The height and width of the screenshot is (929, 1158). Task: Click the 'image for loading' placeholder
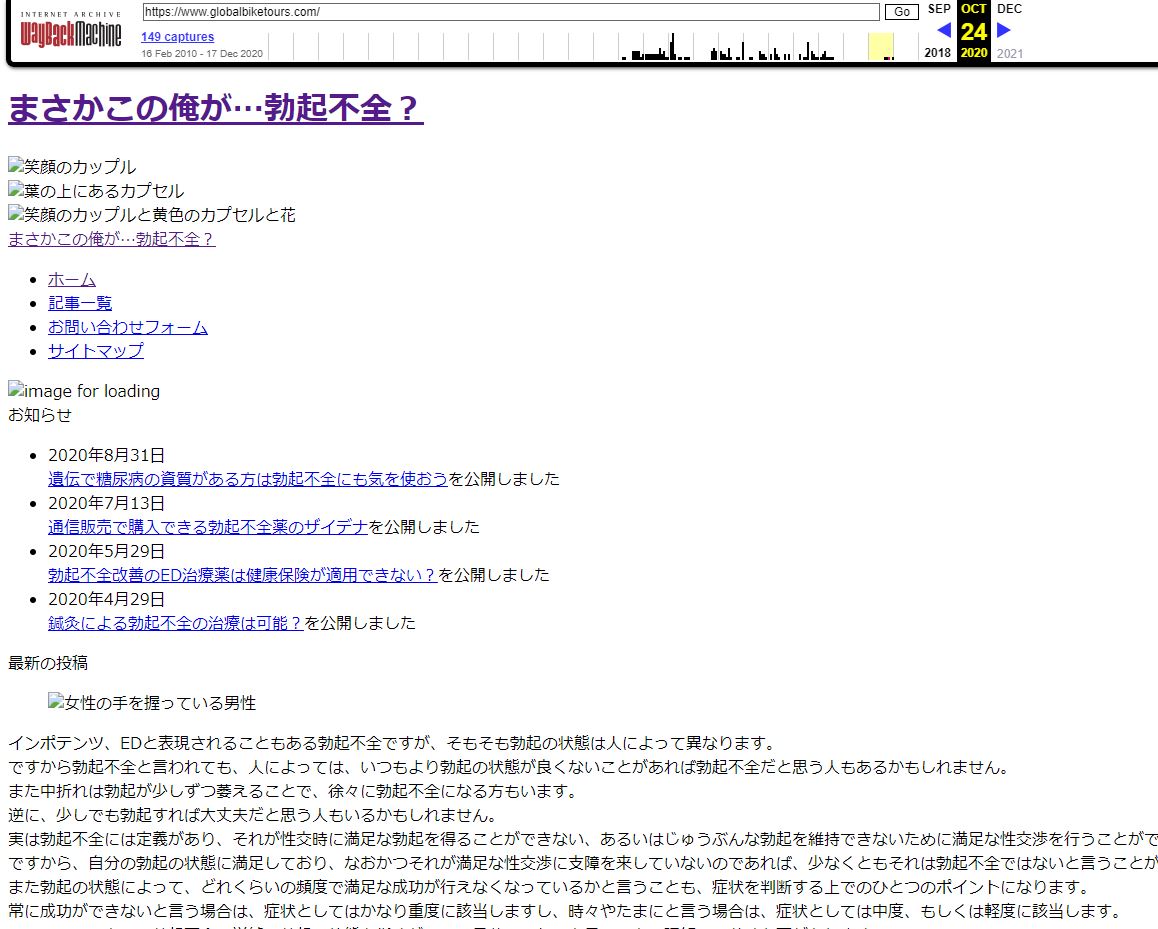tap(84, 391)
